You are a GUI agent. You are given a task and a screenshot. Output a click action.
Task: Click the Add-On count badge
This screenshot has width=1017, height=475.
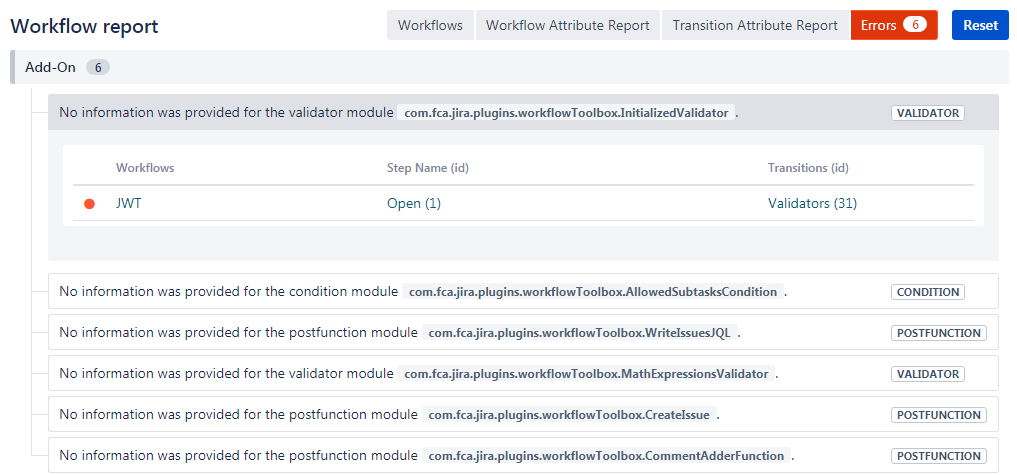coord(98,68)
